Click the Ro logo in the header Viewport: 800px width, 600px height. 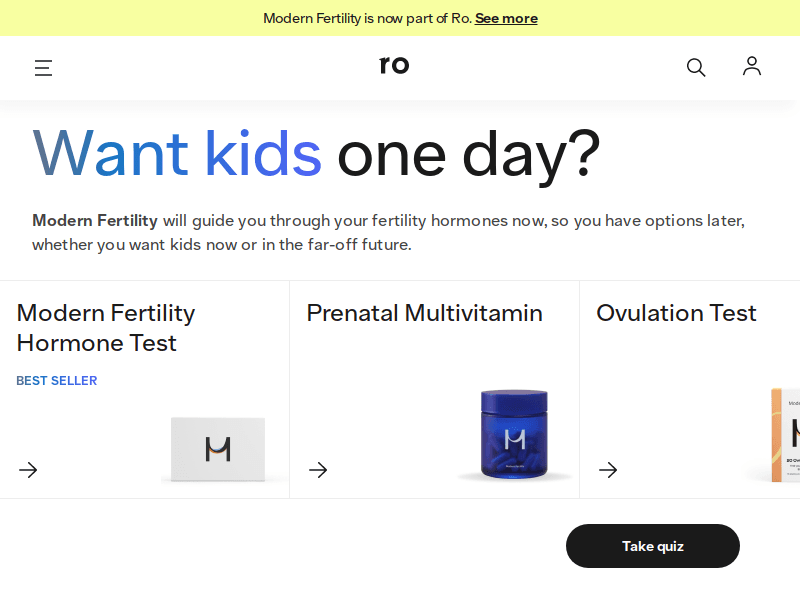tap(394, 65)
